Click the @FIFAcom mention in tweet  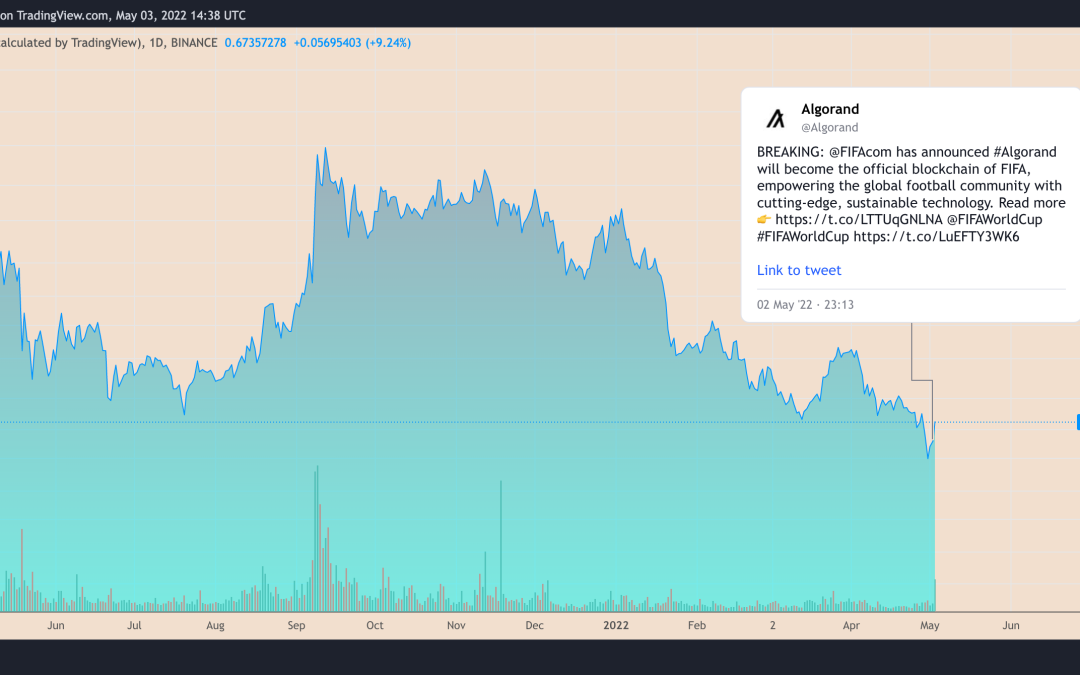[860, 152]
